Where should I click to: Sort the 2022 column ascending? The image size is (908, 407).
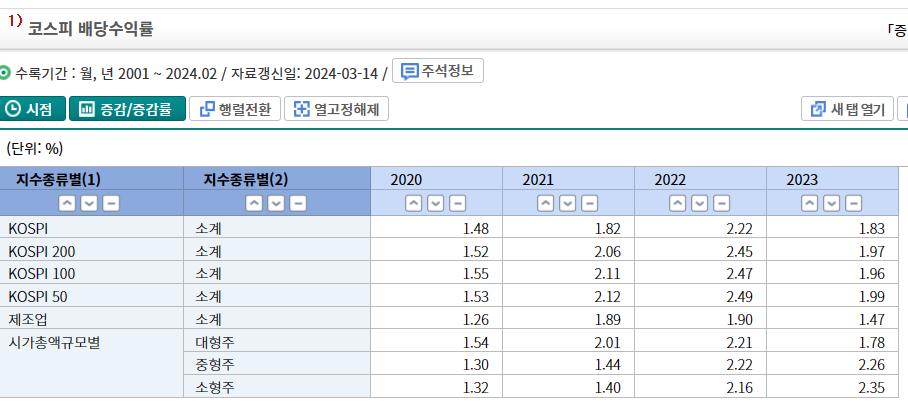pos(678,203)
